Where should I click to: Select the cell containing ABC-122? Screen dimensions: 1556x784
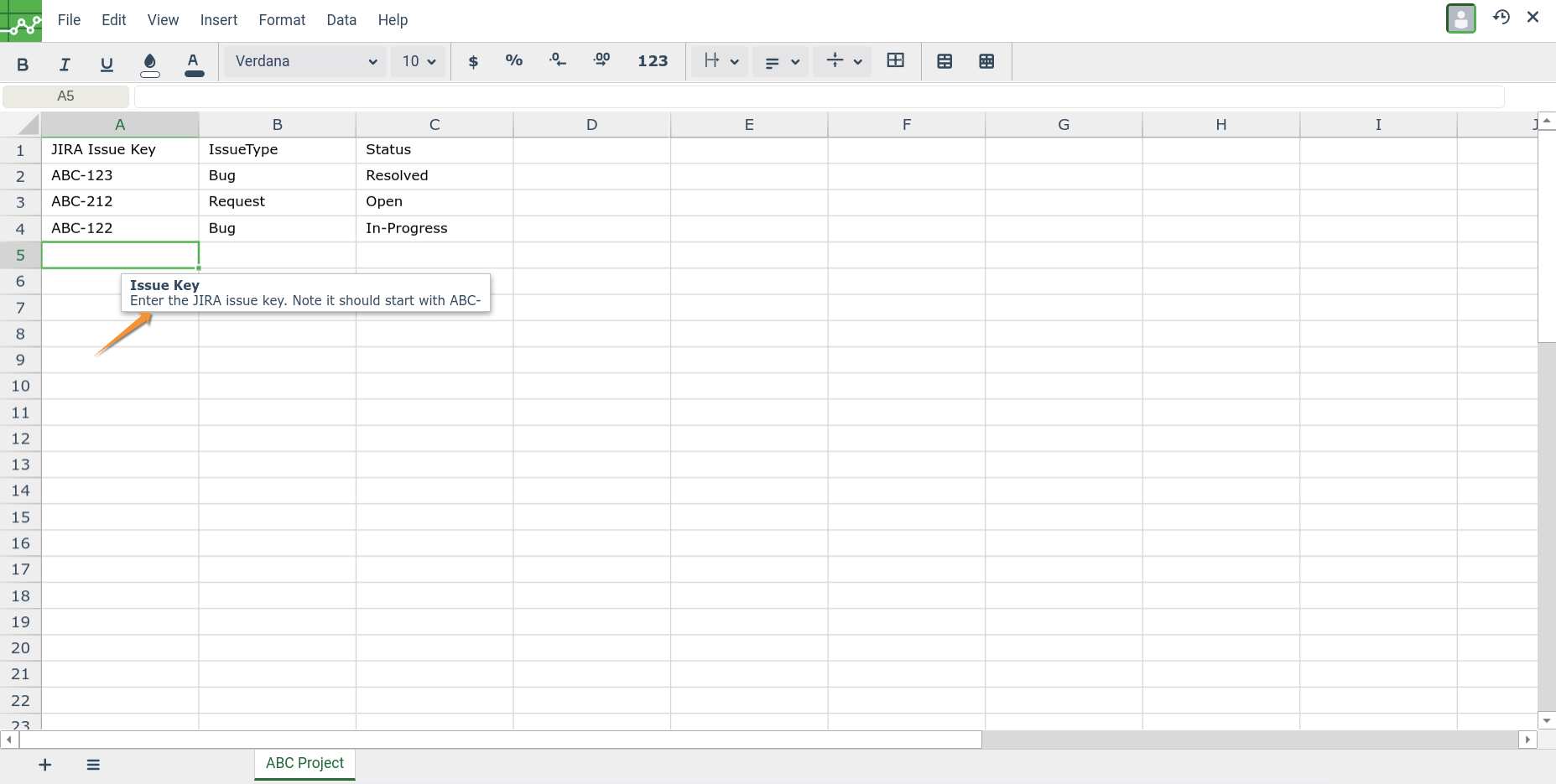120,229
